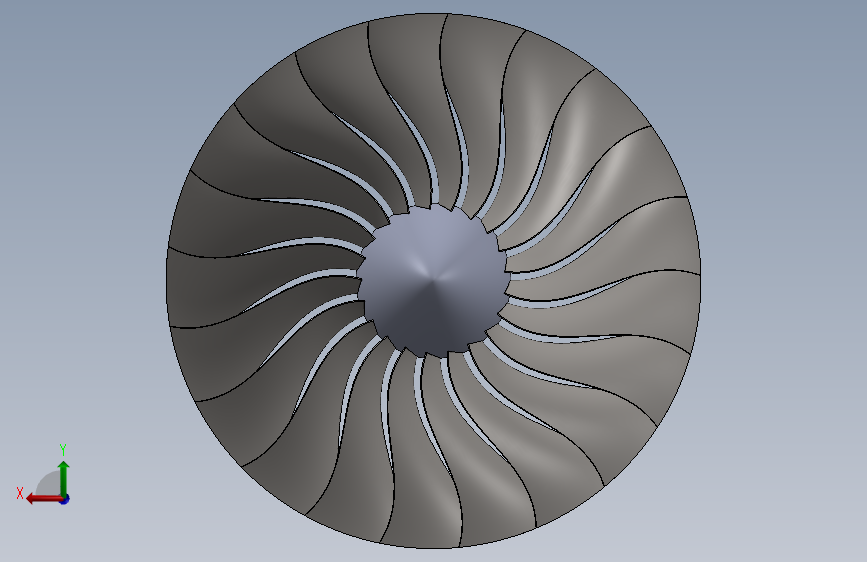Click the "X" label of the triad
This screenshot has width=867, height=562.
(x=20, y=493)
